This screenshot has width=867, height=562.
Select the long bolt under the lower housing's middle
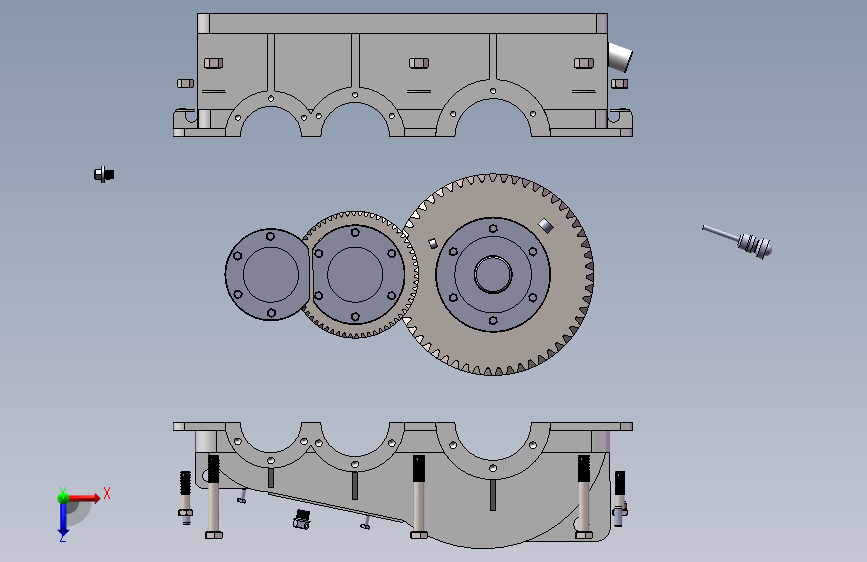tap(419, 496)
